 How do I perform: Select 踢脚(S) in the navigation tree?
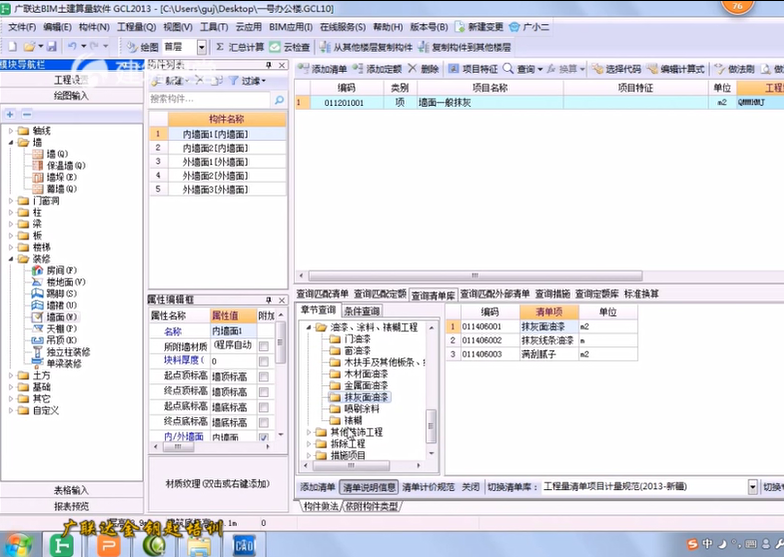(x=54, y=294)
